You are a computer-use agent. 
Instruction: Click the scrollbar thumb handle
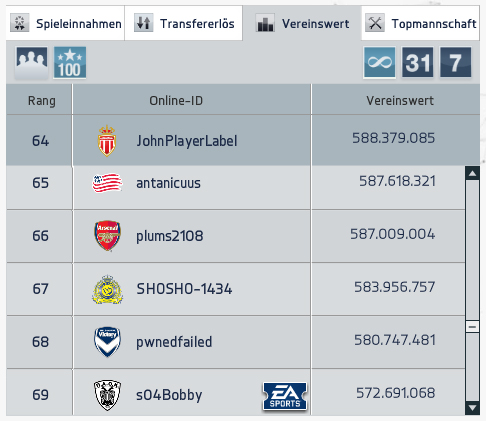(472, 326)
